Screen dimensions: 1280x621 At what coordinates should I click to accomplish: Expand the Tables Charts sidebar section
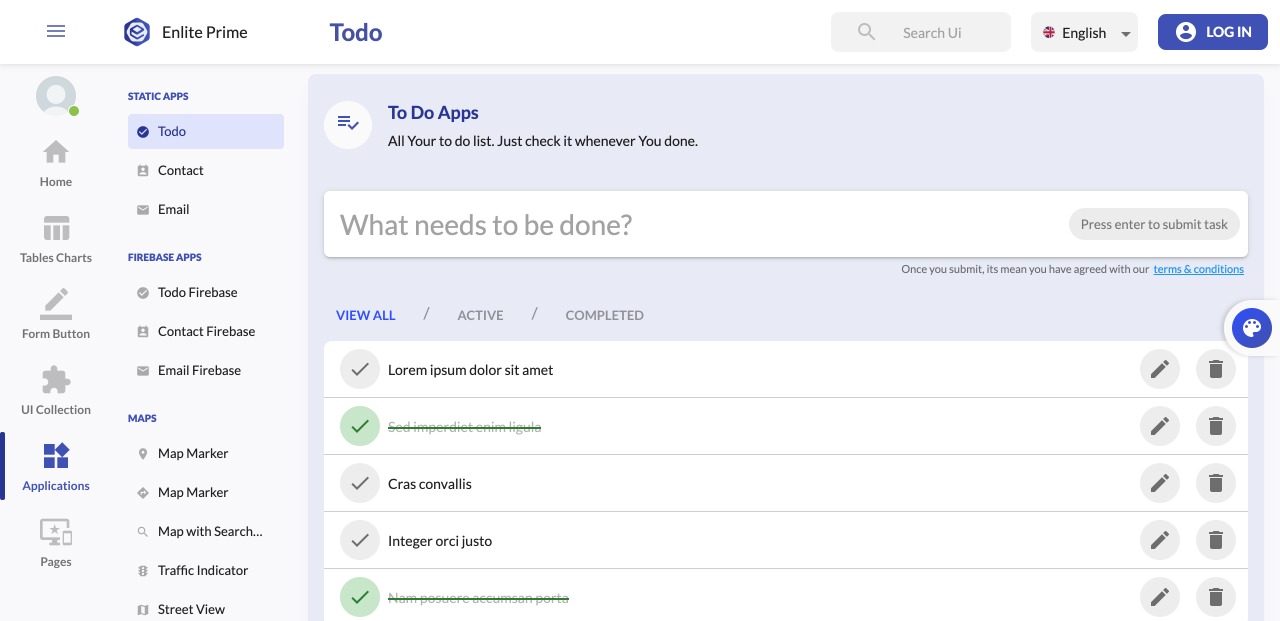56,229
